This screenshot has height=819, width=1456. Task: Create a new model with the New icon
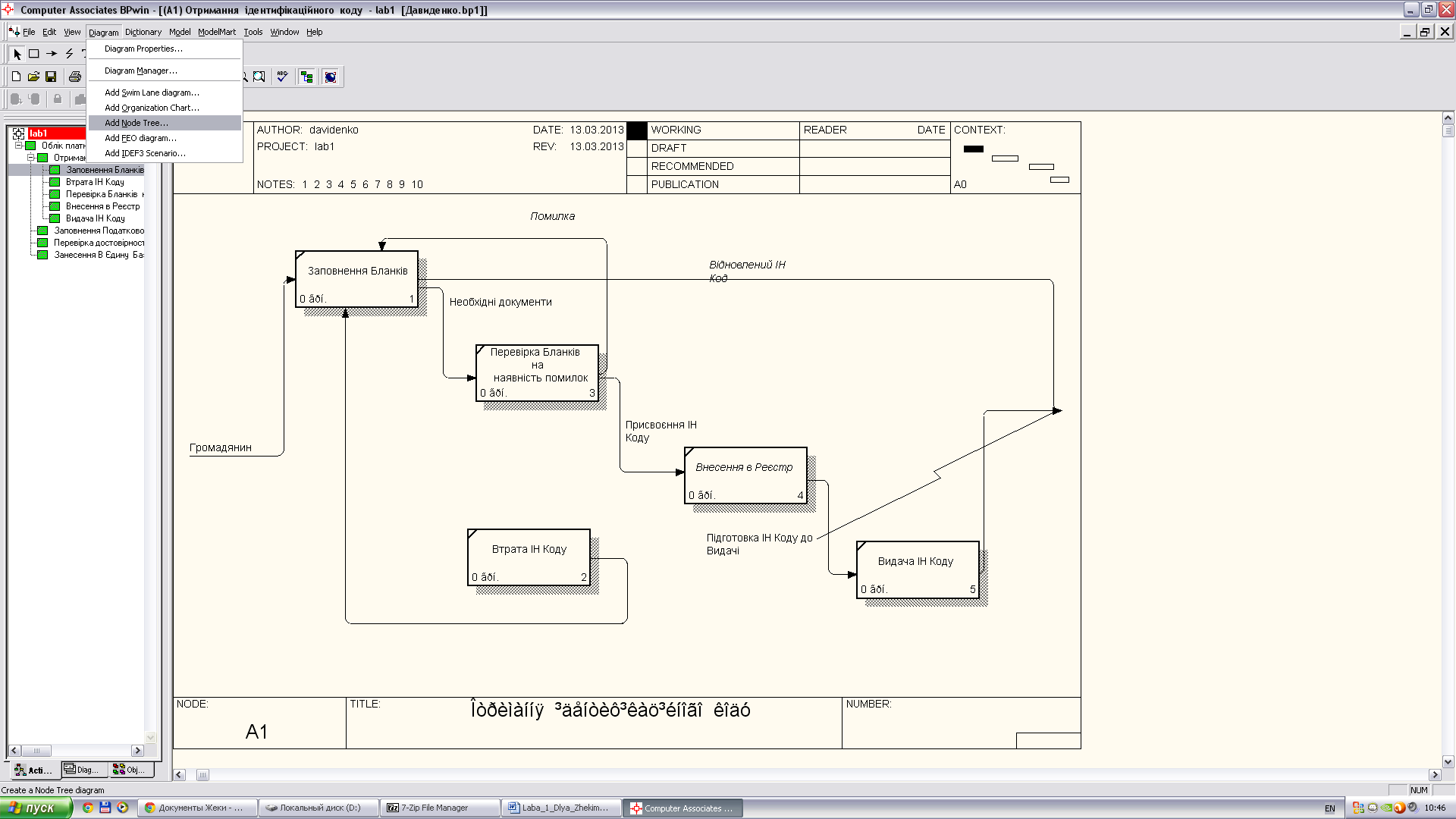click(16, 77)
